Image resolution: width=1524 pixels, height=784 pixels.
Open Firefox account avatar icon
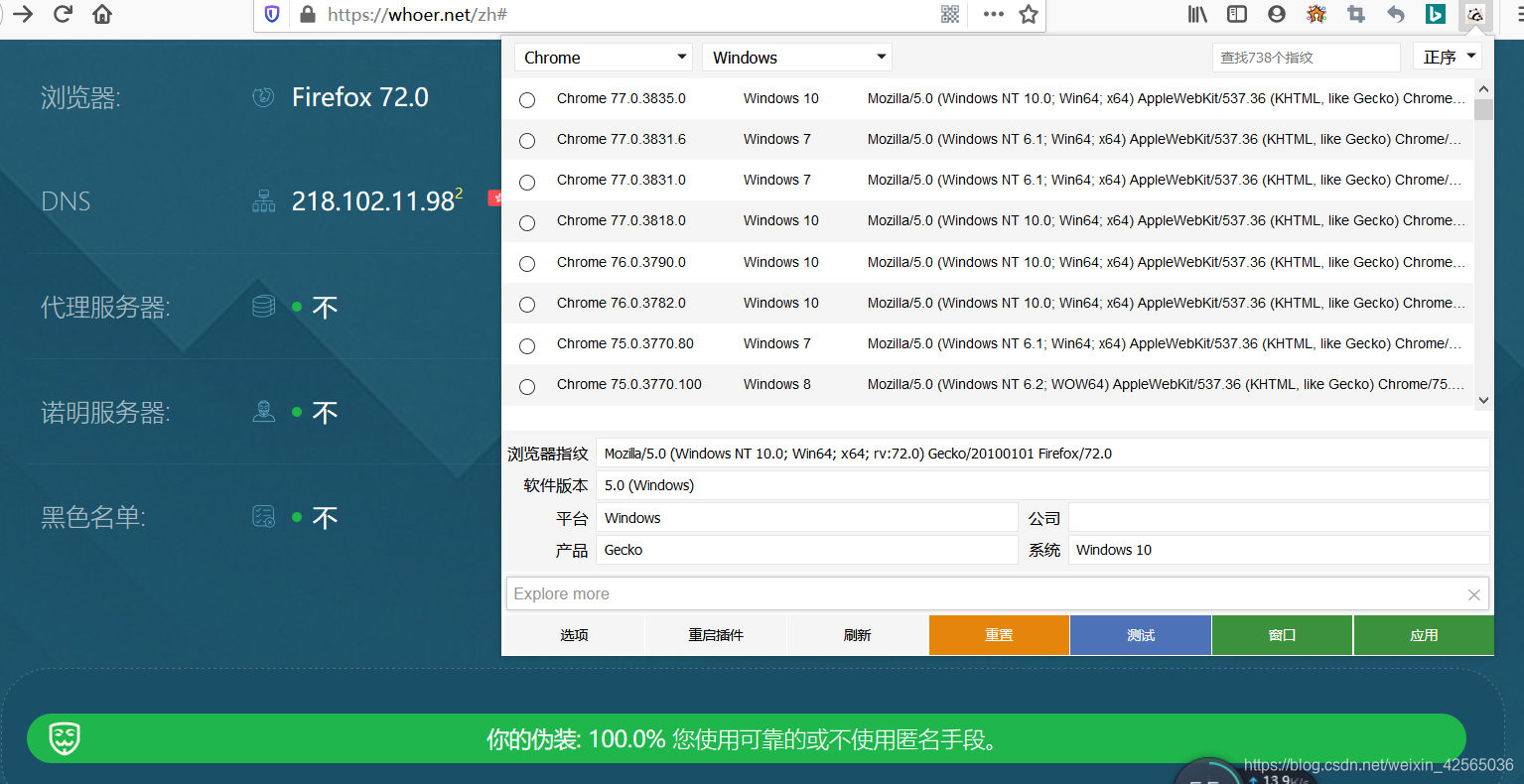1277,14
